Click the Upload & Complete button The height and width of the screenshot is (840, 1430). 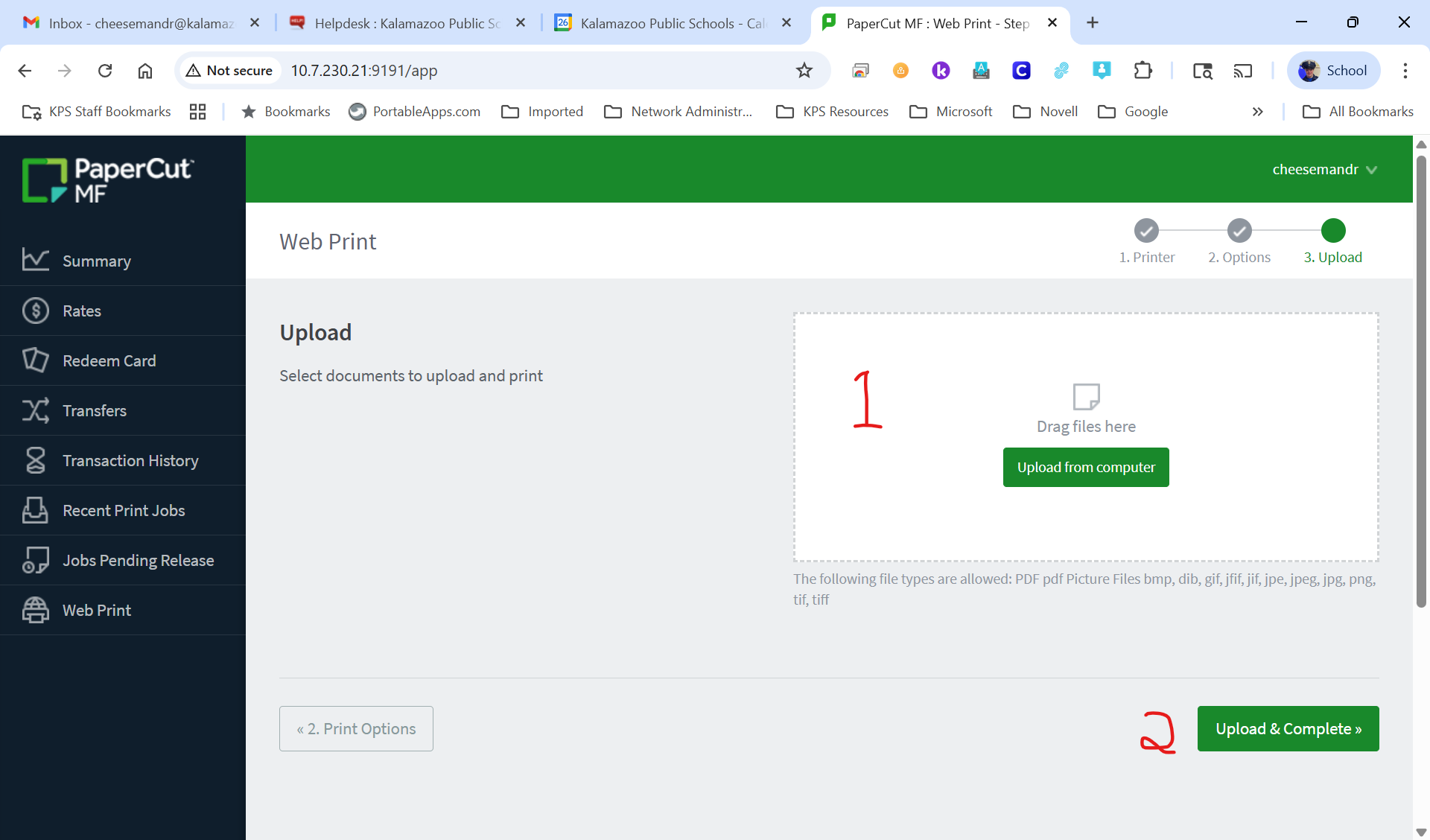(x=1288, y=728)
